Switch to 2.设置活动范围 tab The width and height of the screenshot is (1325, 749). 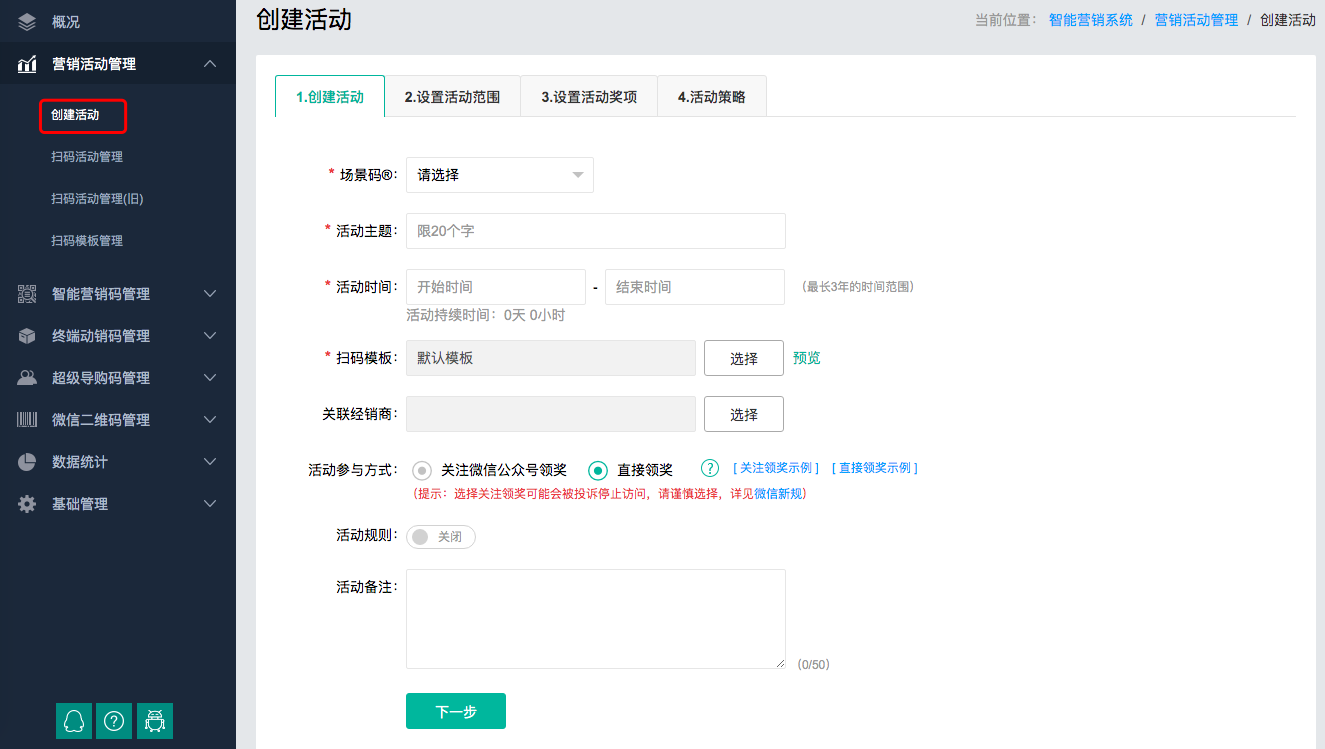(453, 97)
